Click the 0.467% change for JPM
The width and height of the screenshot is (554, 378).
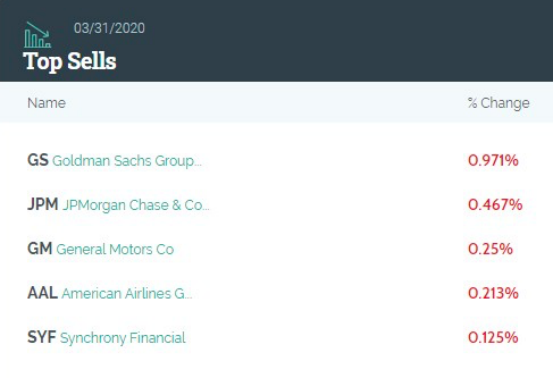pyautogui.click(x=495, y=205)
